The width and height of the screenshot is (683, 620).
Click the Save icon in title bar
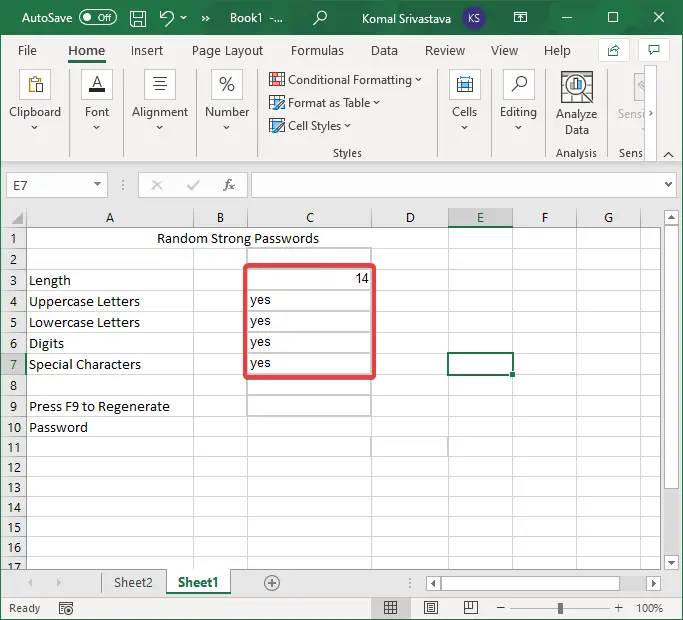point(138,18)
